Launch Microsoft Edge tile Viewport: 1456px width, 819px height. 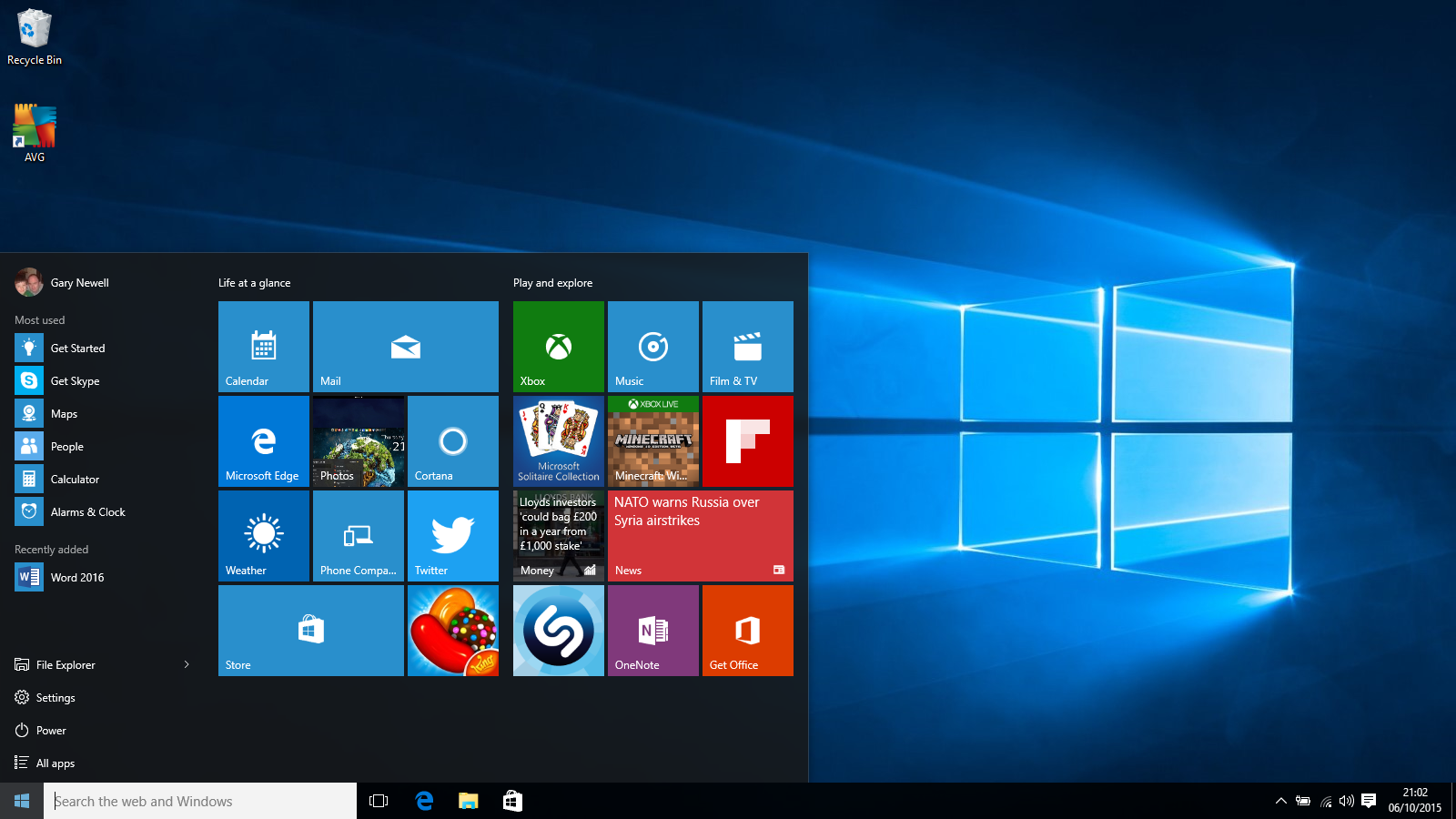coord(264,441)
